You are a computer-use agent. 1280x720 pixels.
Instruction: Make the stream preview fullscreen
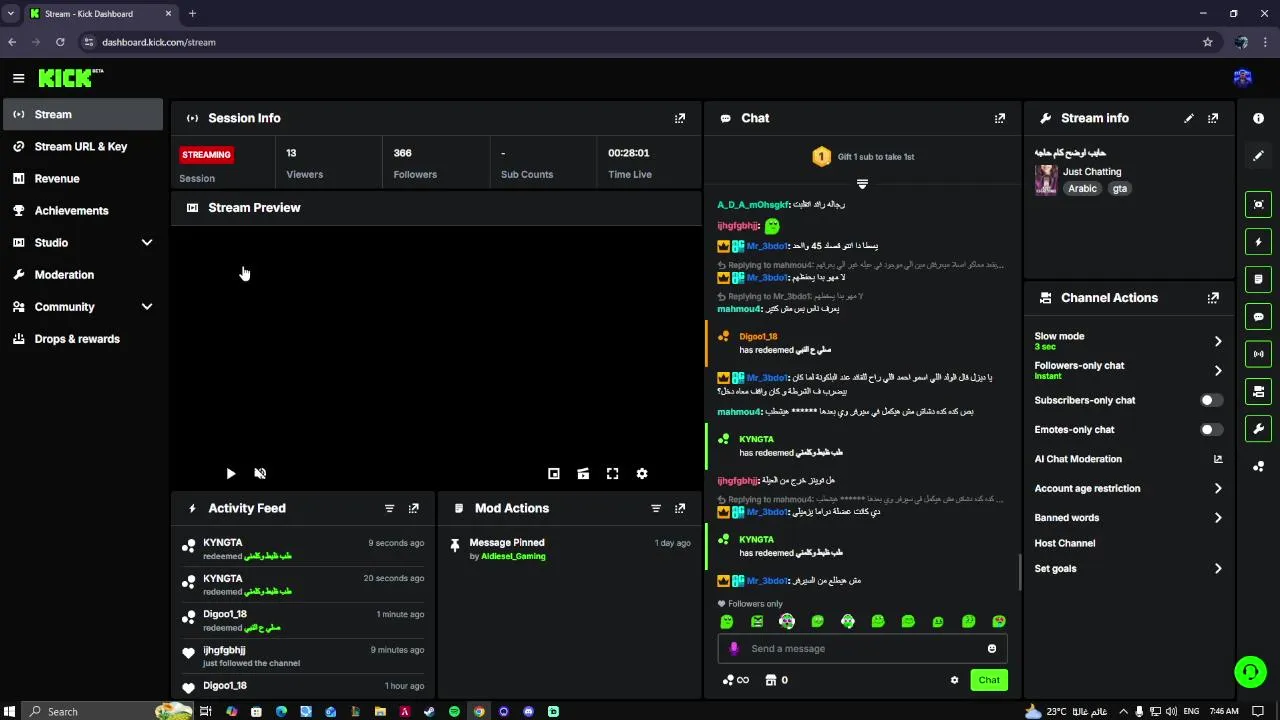click(612, 474)
